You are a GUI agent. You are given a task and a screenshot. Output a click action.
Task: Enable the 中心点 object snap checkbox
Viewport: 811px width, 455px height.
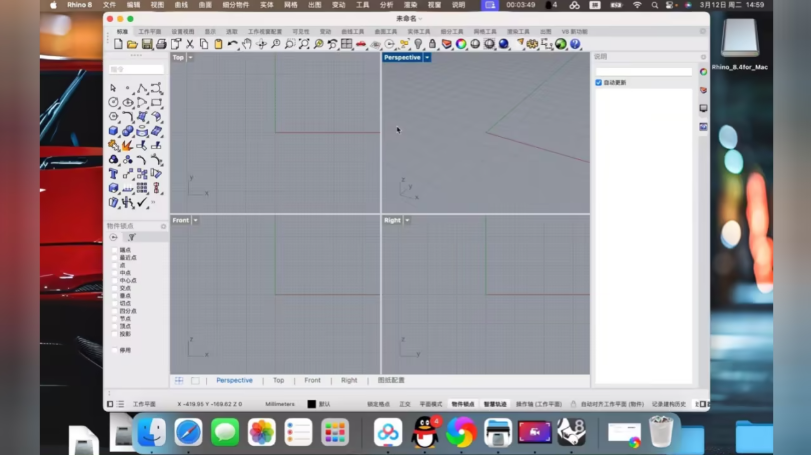click(x=115, y=280)
